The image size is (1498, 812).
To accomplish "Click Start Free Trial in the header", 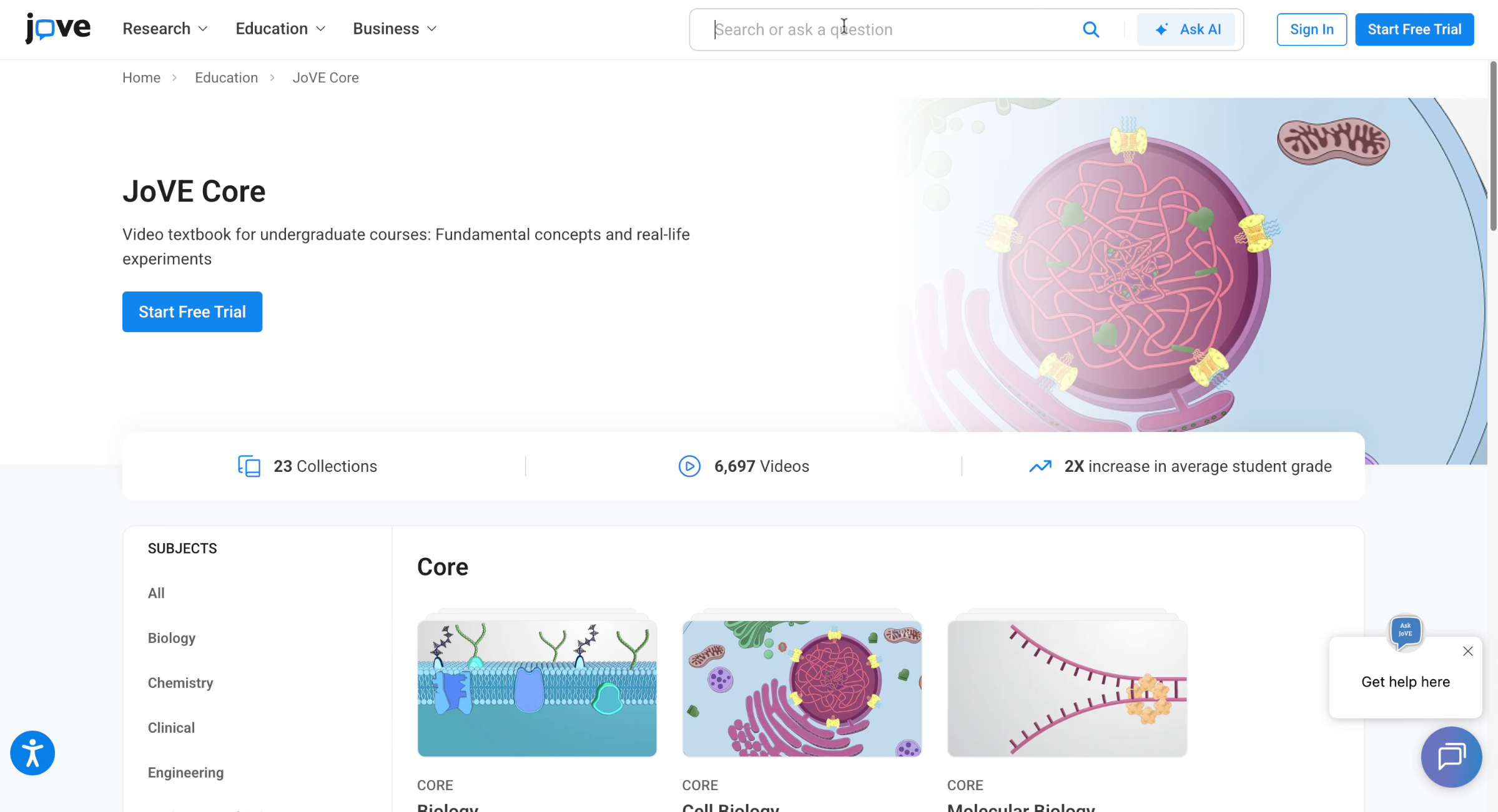I will (x=1414, y=29).
